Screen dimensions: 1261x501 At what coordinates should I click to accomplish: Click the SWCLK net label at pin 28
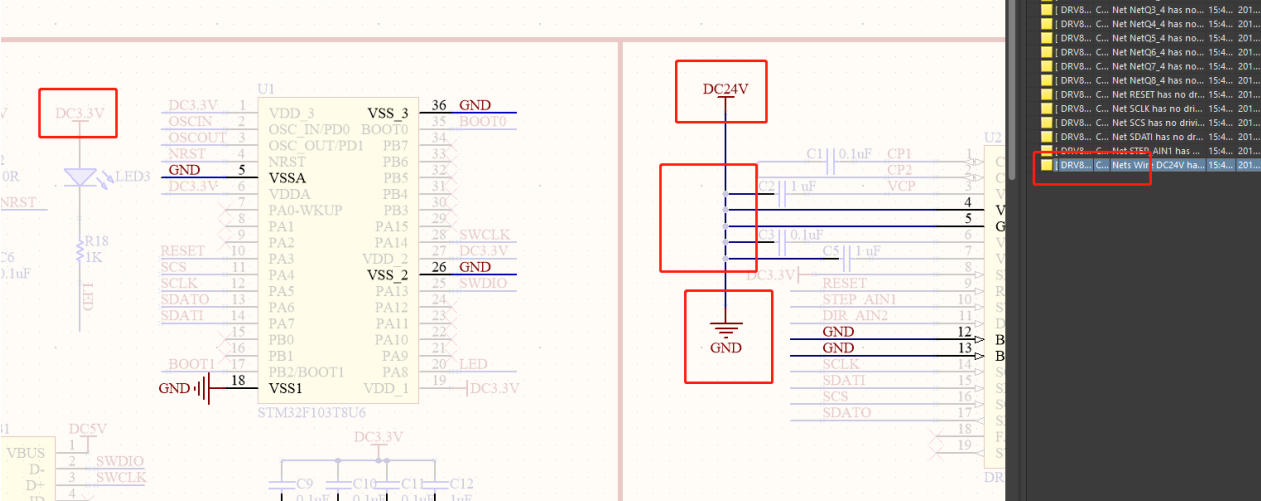[484, 235]
